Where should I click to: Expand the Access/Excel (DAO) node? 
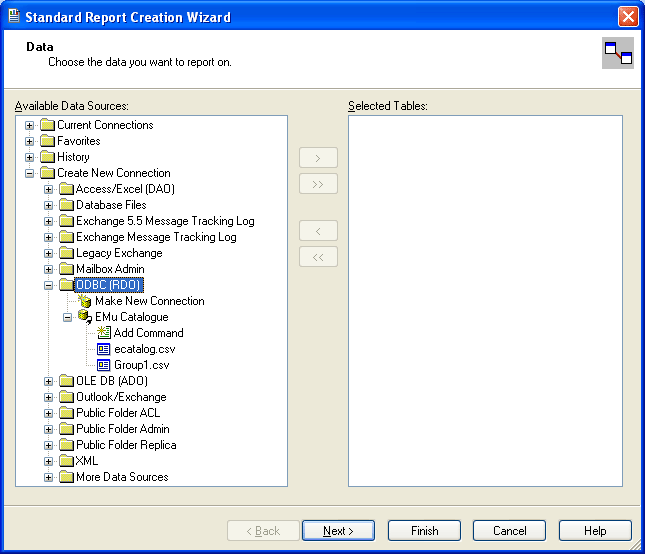[49, 189]
